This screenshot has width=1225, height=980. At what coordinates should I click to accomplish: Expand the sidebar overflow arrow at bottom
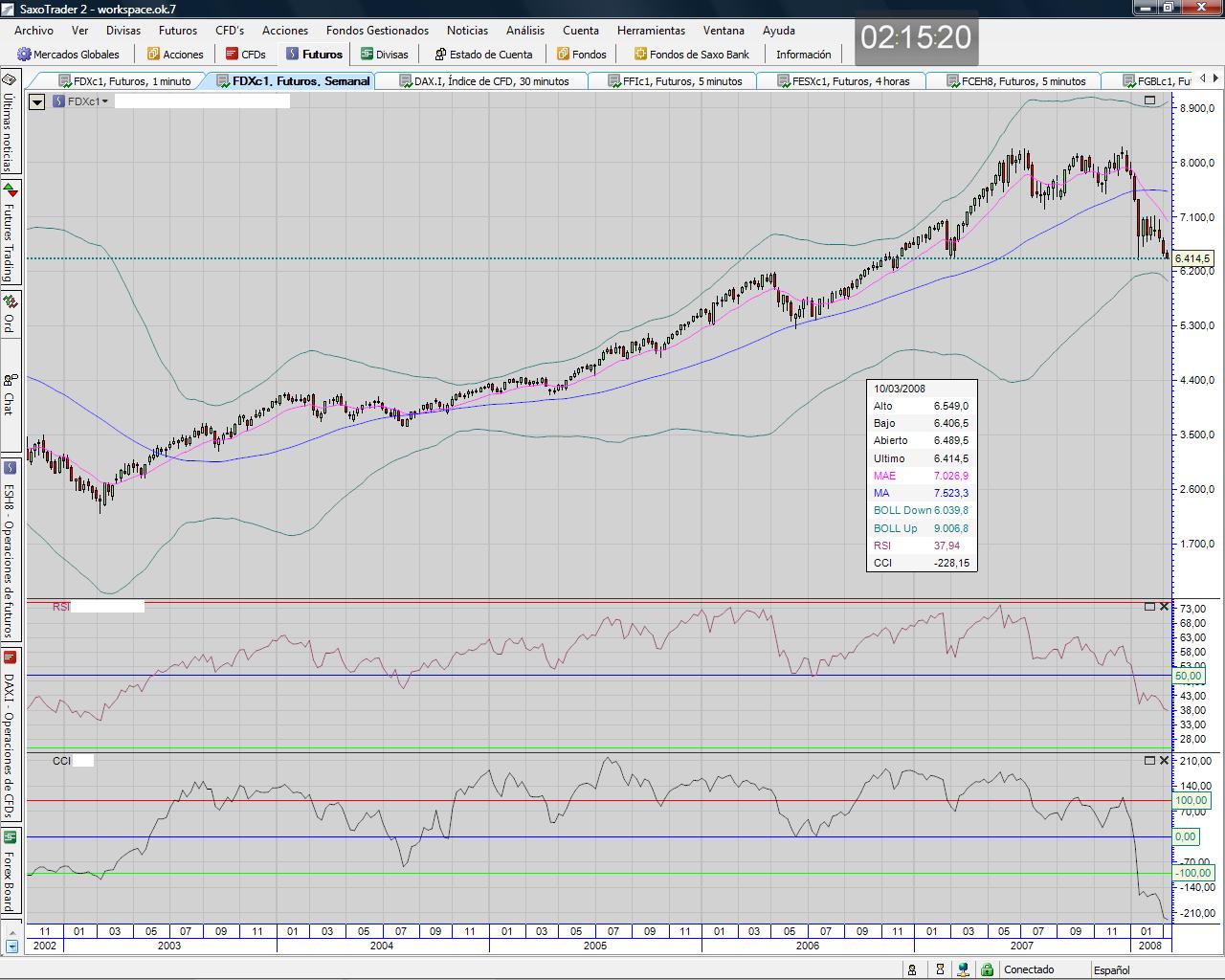coord(11,947)
